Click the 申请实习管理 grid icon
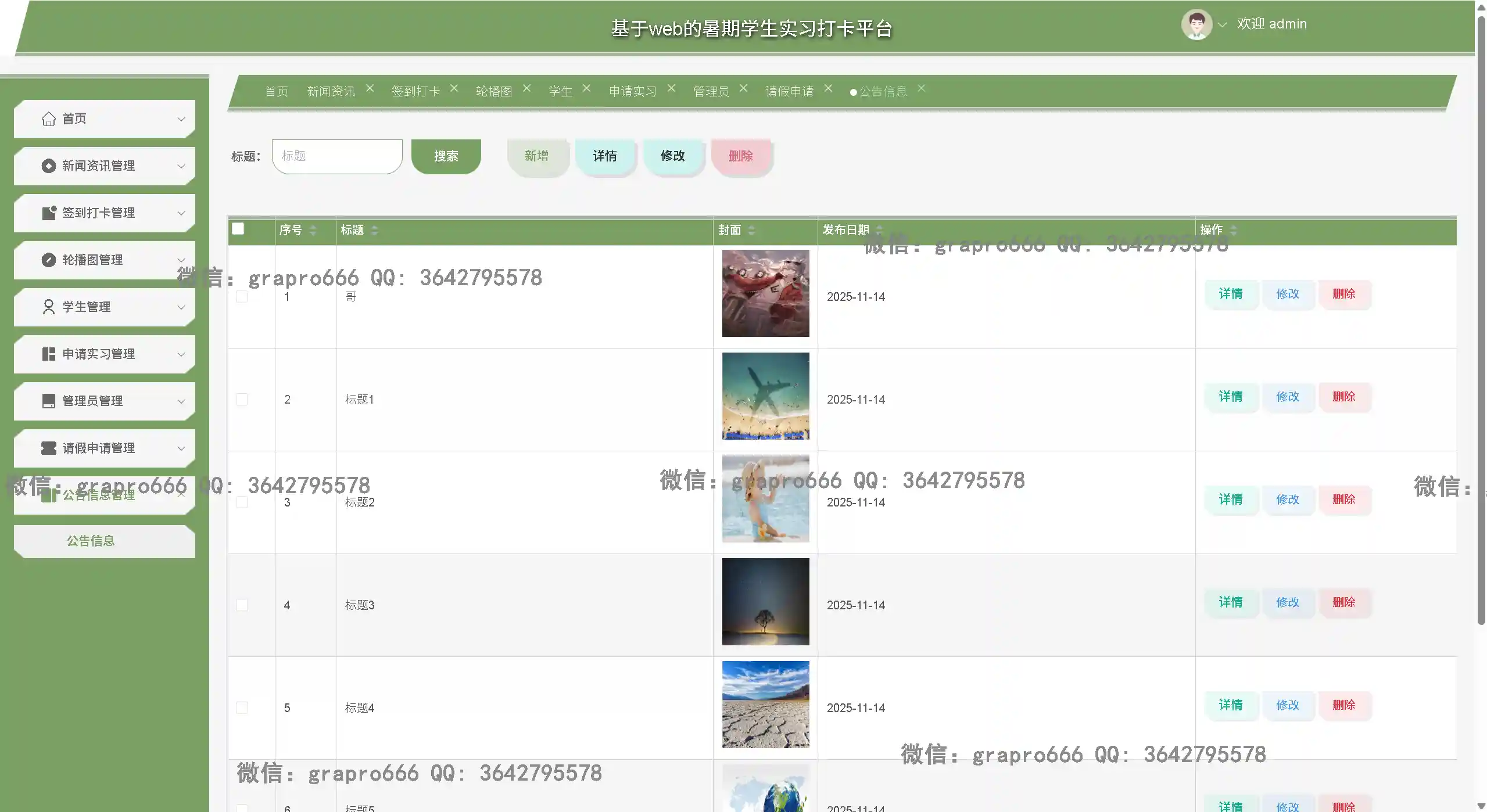The height and width of the screenshot is (812, 1487). point(49,354)
